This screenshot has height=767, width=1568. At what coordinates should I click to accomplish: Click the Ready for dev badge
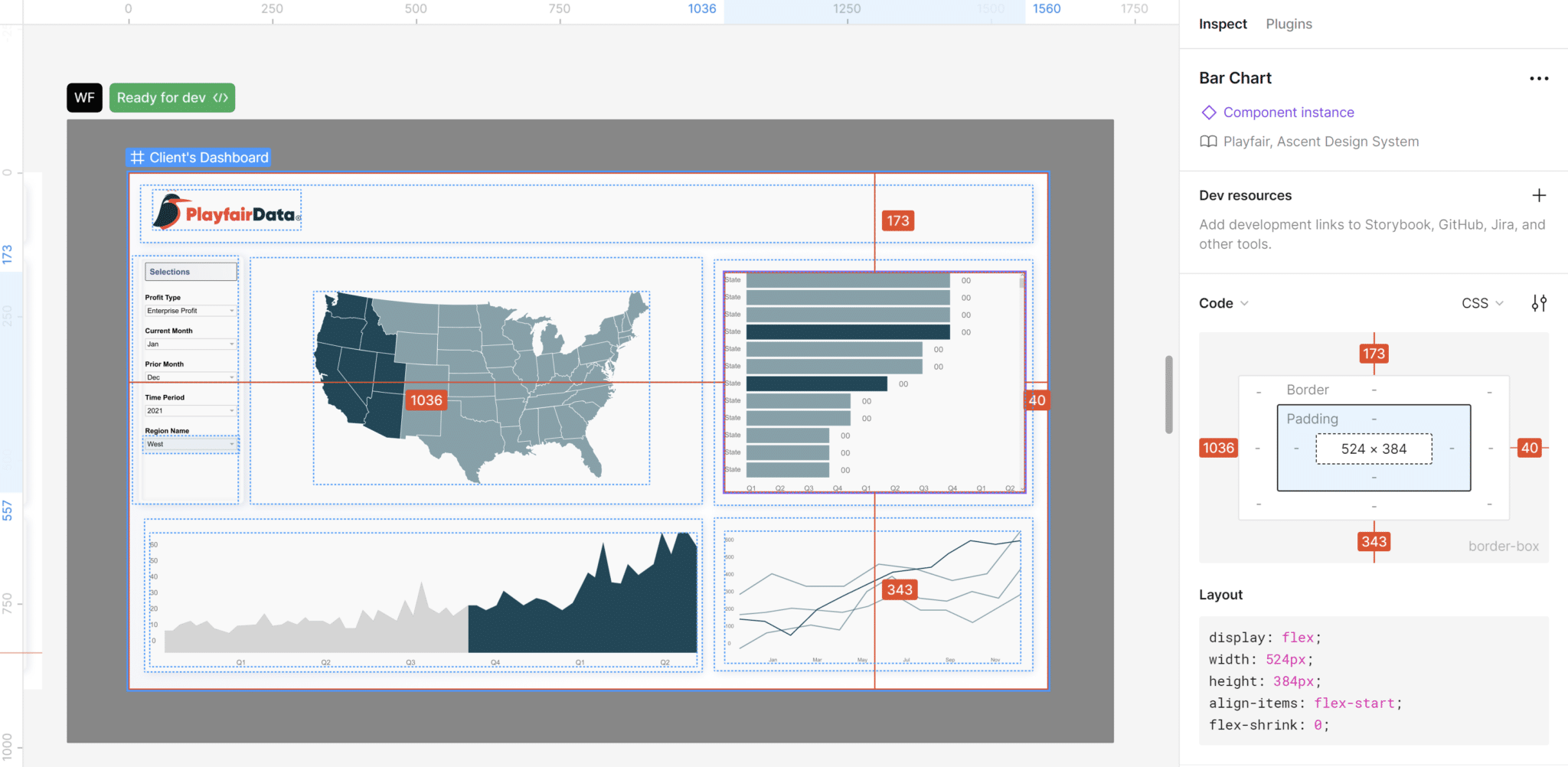coord(161,97)
